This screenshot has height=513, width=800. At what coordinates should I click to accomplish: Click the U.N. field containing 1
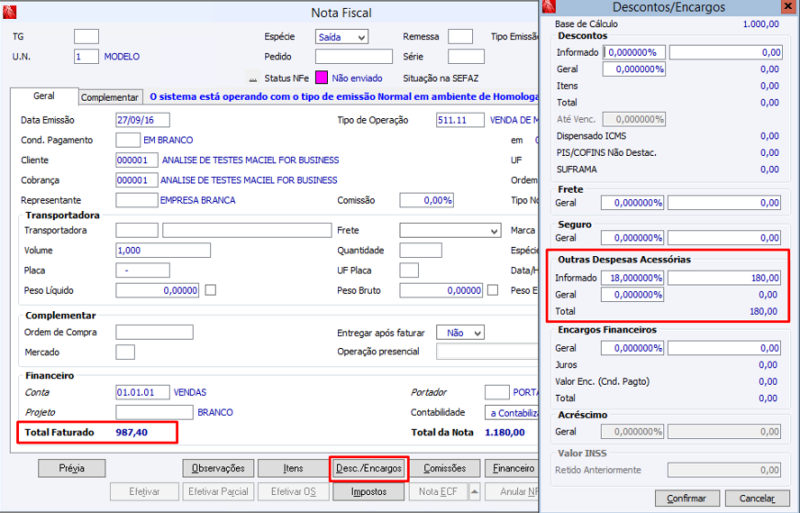coord(86,57)
